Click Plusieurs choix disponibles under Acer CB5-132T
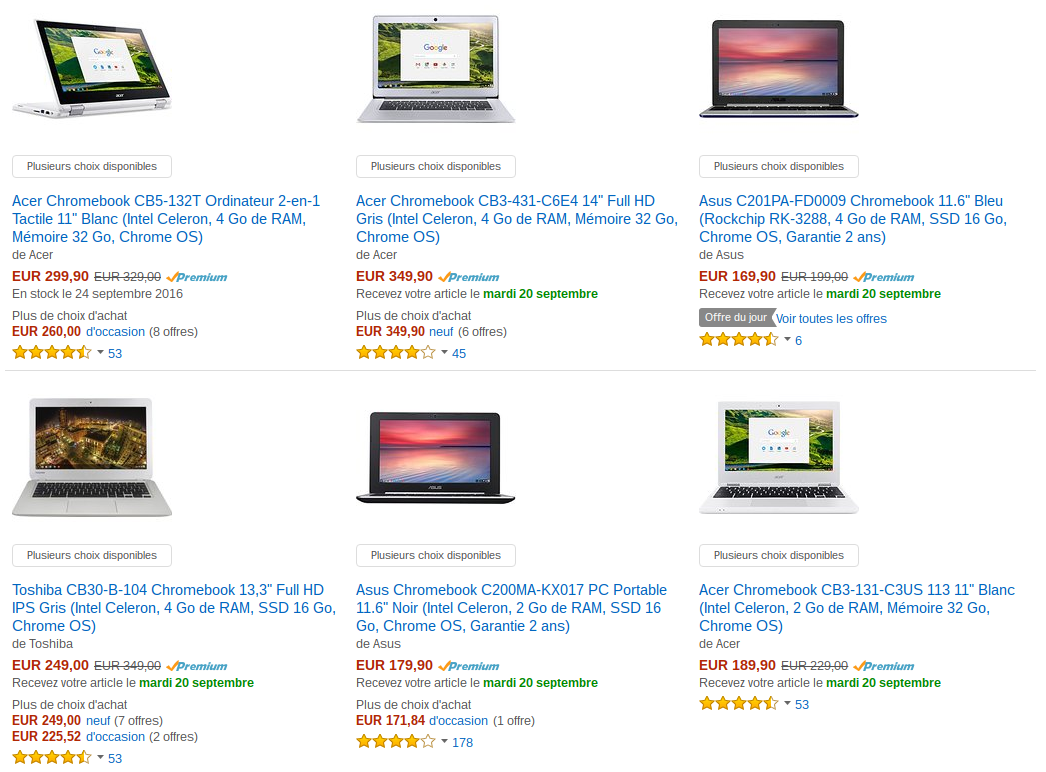The image size is (1046, 772). point(92,166)
